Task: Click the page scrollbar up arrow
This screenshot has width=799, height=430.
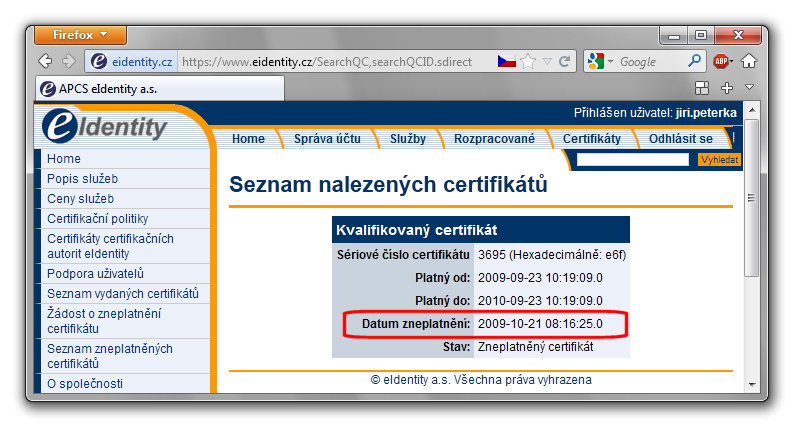Action: [x=752, y=110]
